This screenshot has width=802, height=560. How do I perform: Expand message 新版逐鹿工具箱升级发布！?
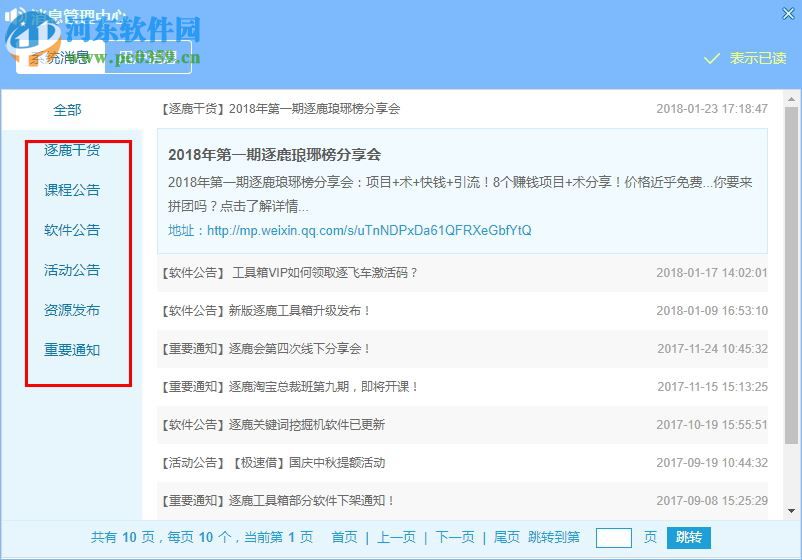[462, 310]
